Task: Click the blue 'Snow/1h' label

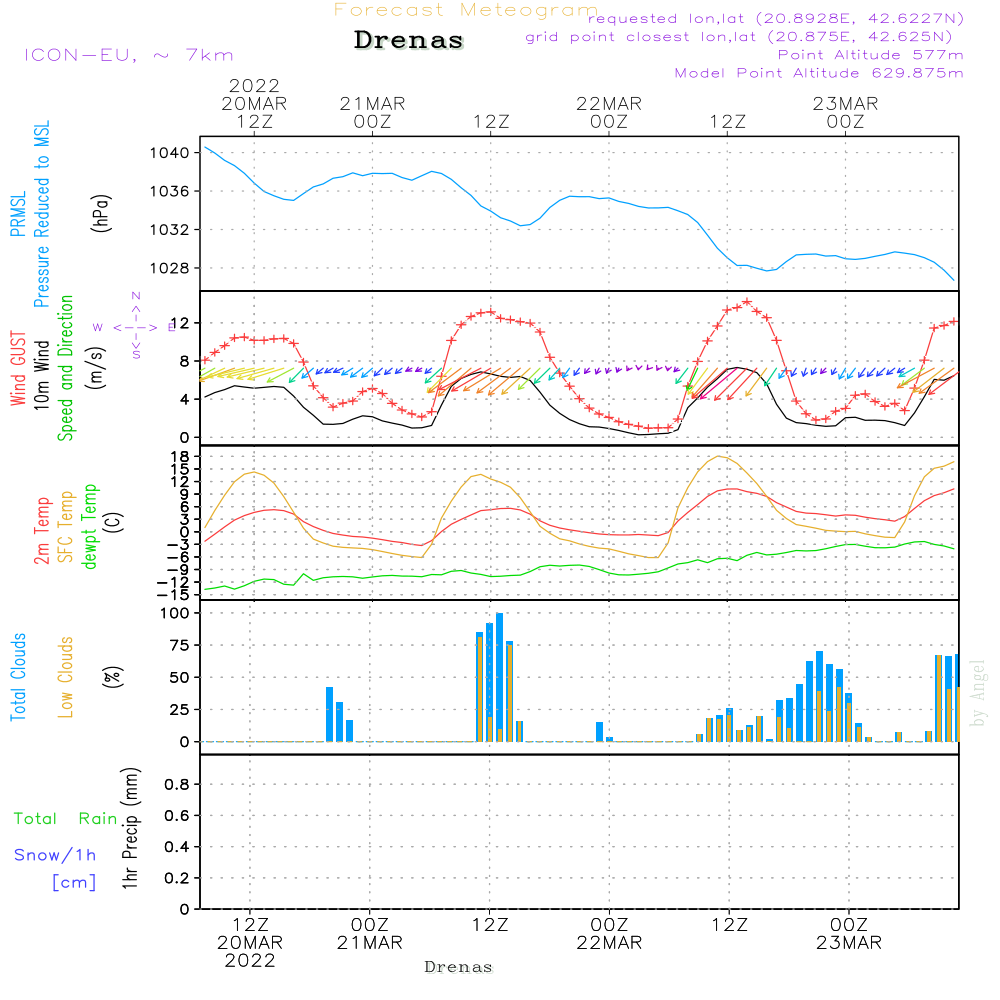Action: tap(55, 855)
